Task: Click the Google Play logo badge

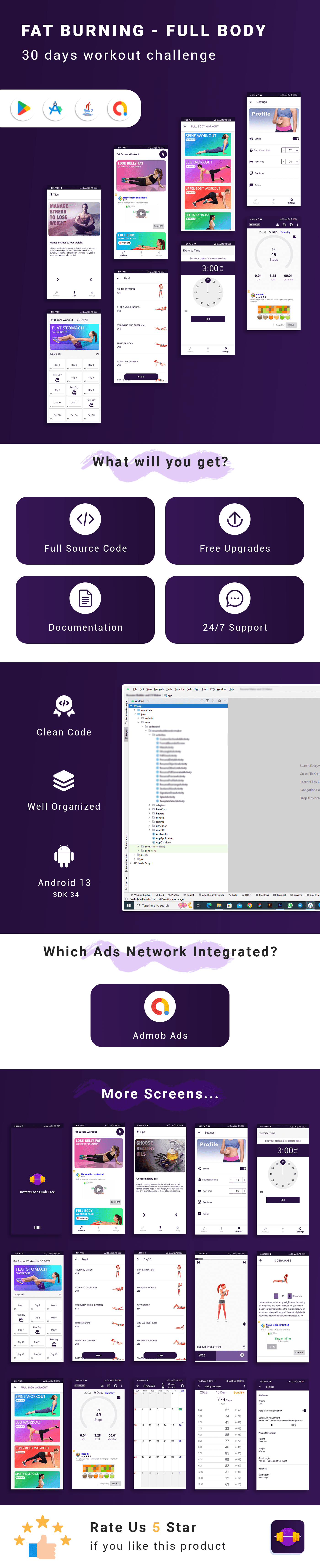Action: 23,108
